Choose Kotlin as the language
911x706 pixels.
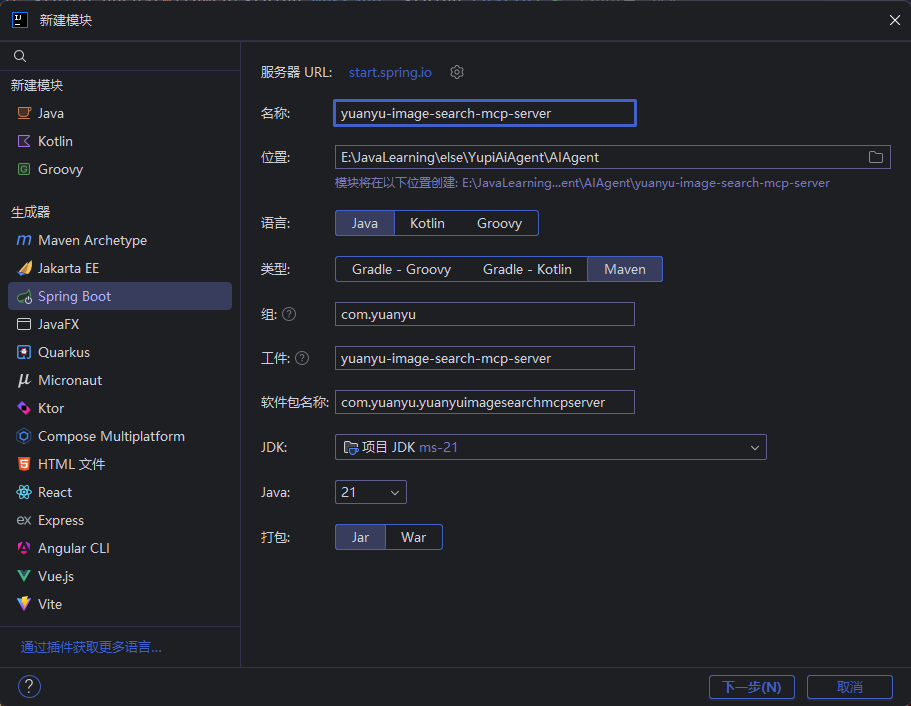[x=427, y=223]
